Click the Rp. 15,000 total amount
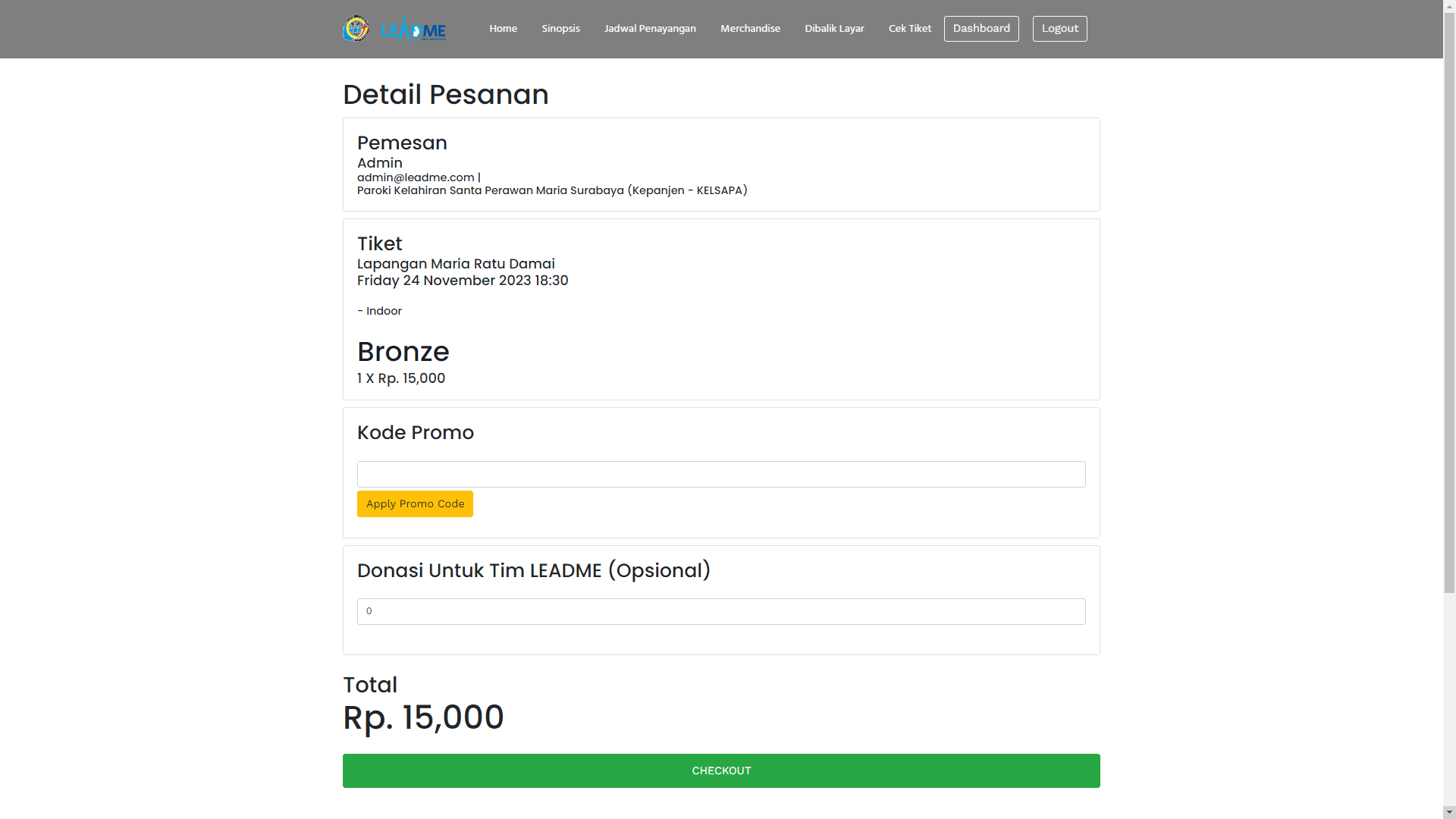The width and height of the screenshot is (1456, 819). pos(423,717)
